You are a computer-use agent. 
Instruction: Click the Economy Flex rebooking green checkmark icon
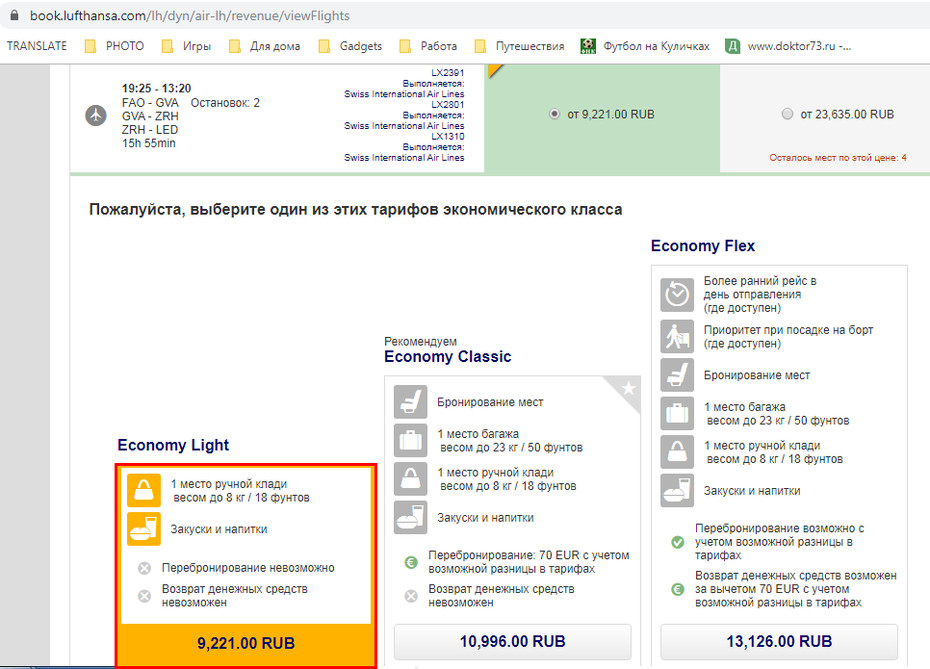tap(677, 541)
